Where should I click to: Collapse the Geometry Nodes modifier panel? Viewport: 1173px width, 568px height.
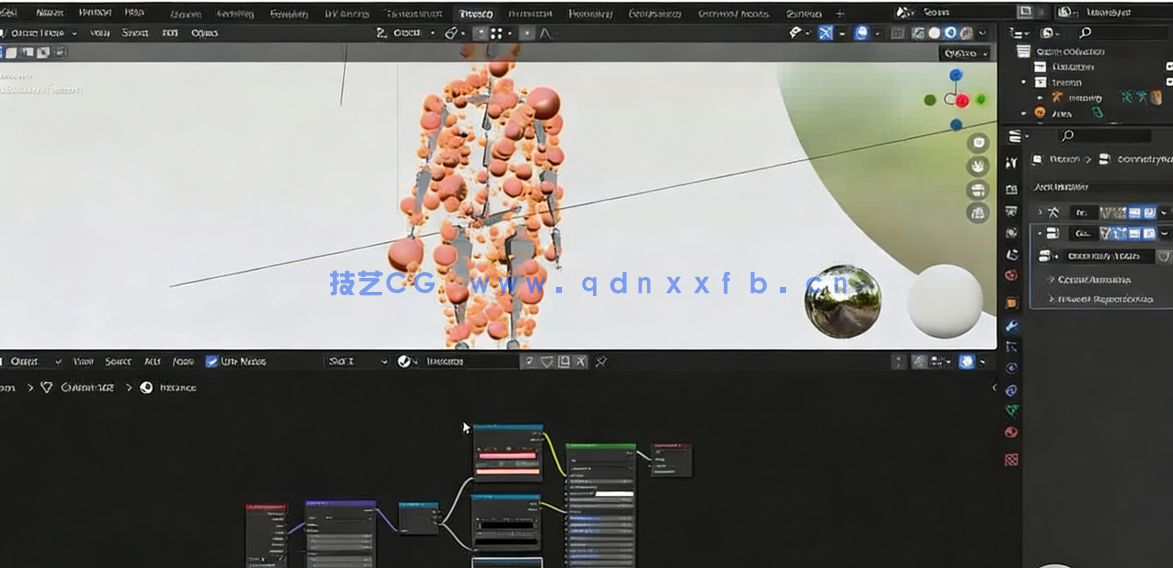coord(1041,233)
